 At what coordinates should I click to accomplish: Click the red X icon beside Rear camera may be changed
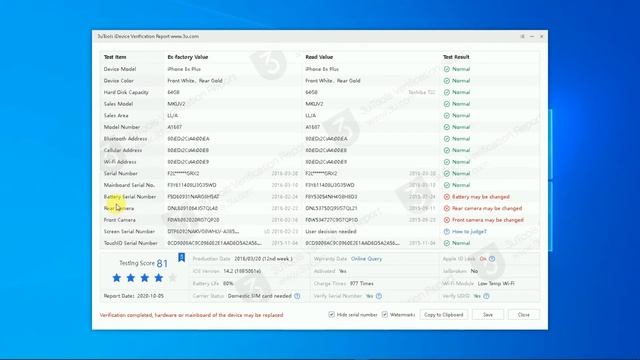[x=447, y=208]
